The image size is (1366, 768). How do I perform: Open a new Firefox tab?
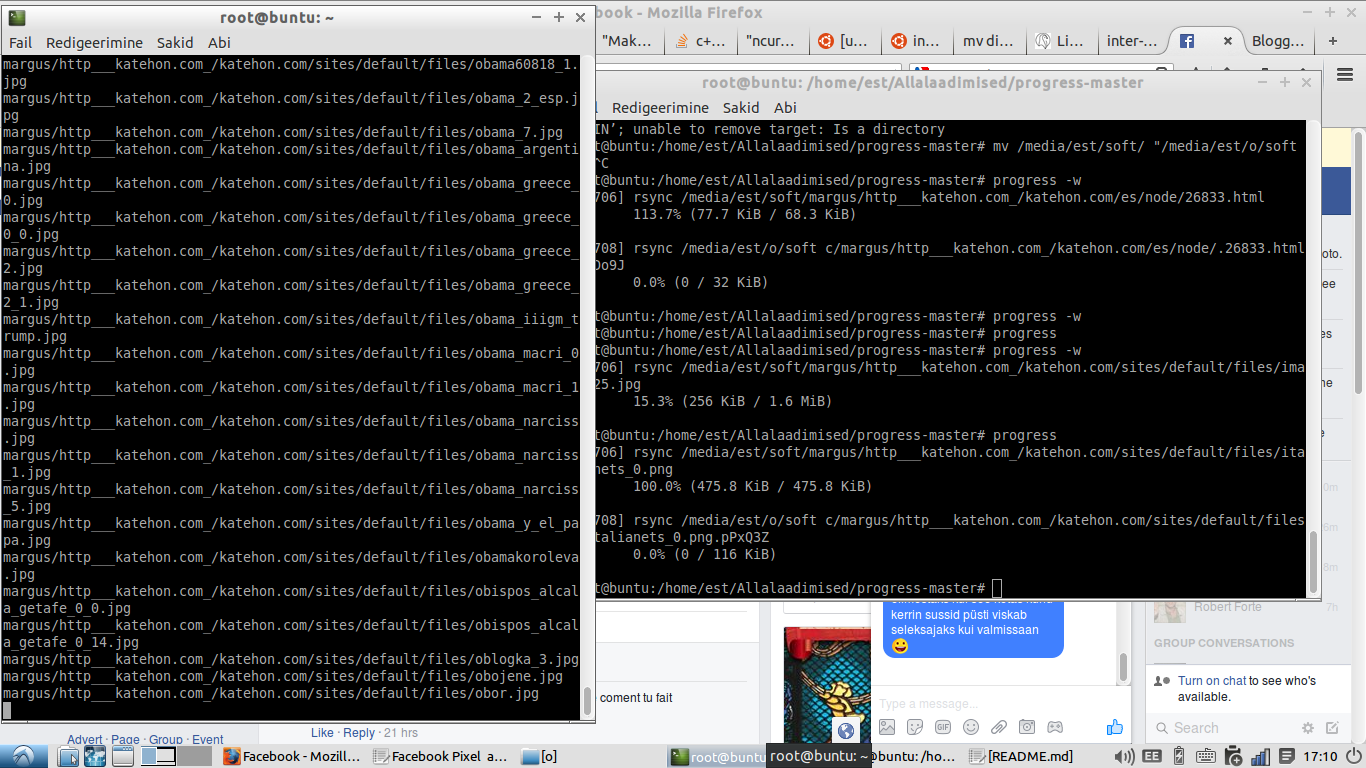click(x=1333, y=41)
